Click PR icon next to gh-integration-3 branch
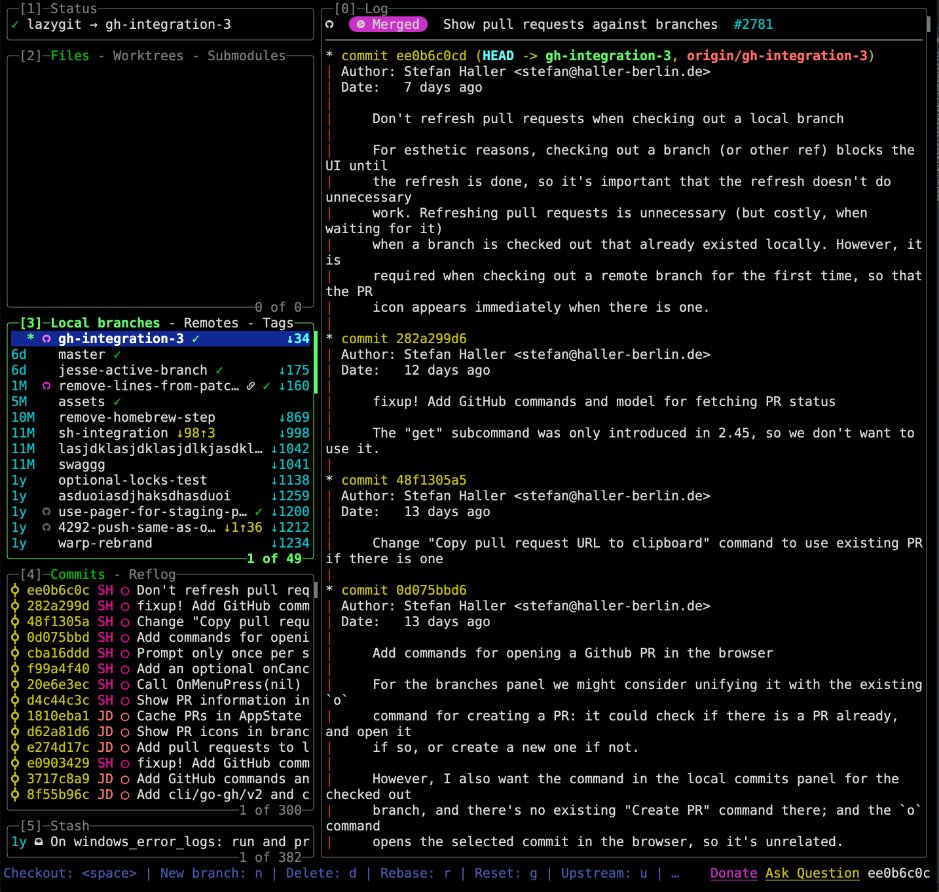Image resolution: width=939 pixels, height=892 pixels. click(x=46, y=339)
